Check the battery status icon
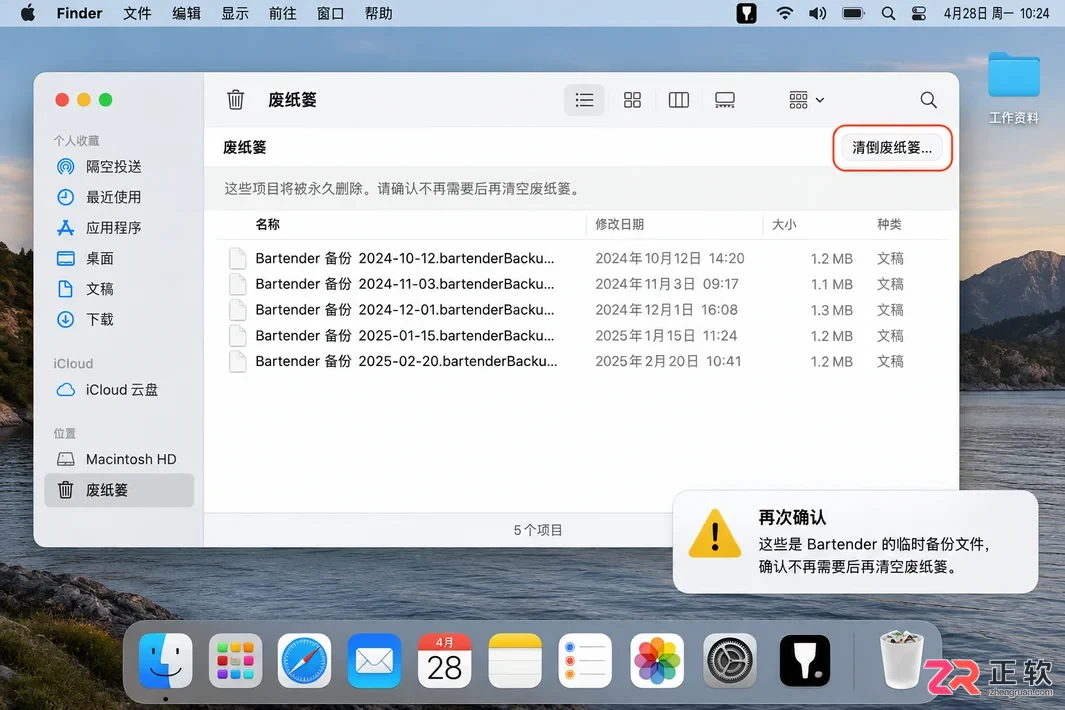Viewport: 1065px width, 710px height. point(853,13)
